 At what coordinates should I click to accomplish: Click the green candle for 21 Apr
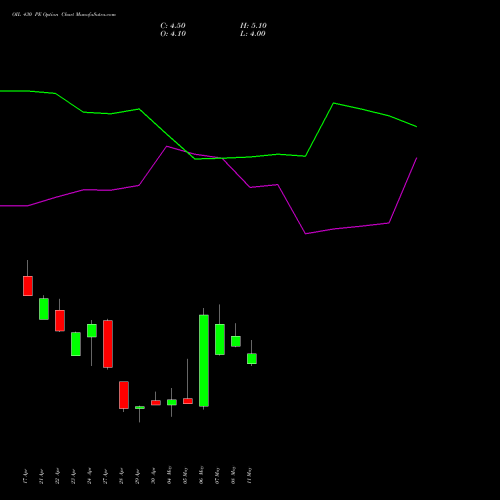point(44,309)
